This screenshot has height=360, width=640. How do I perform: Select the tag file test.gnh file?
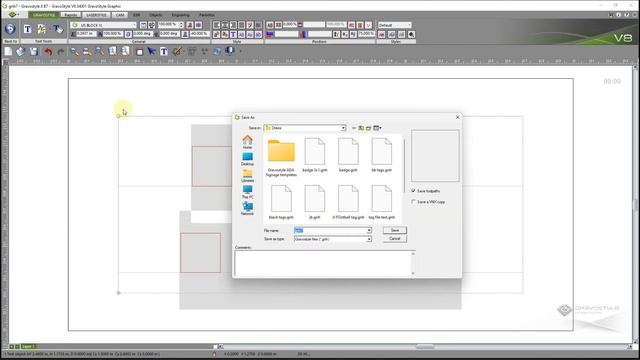pos(382,202)
